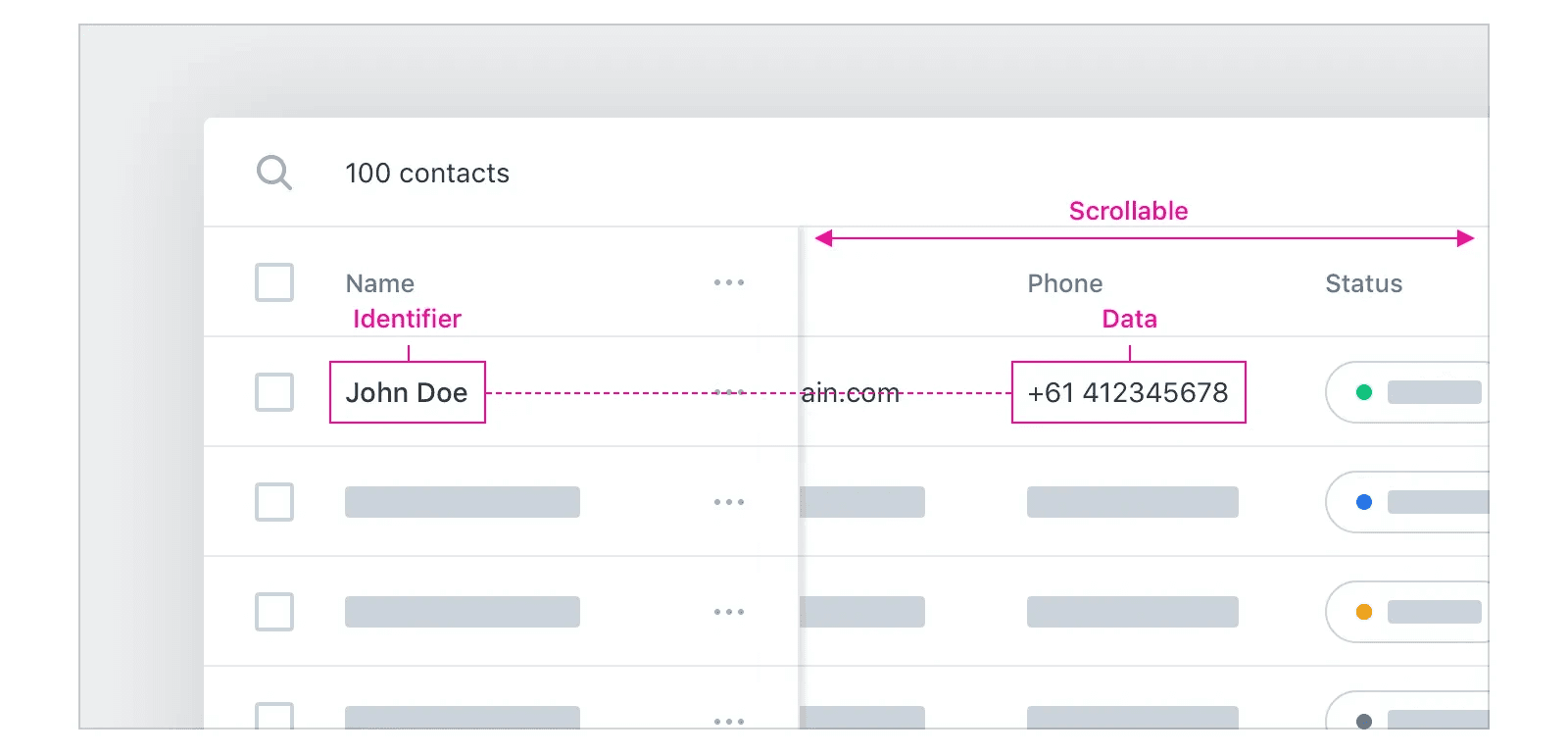Click the 100 contacts search field

click(x=427, y=174)
